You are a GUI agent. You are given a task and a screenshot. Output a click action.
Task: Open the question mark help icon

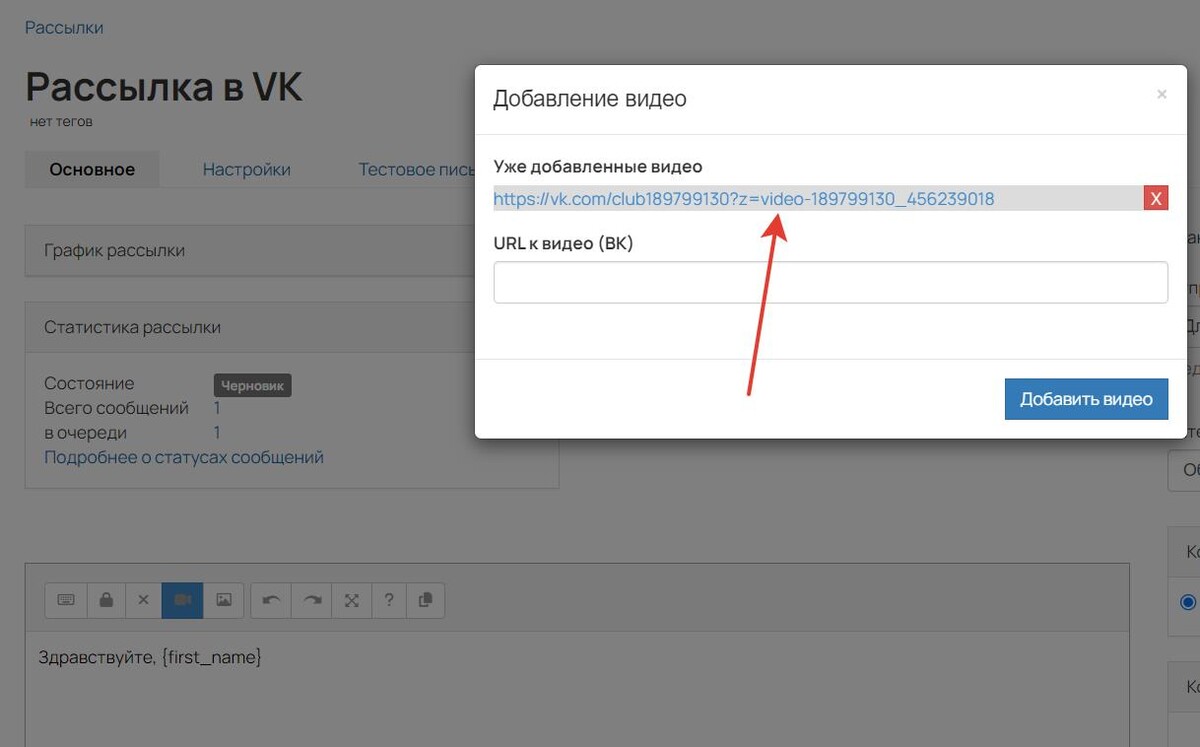(x=389, y=600)
